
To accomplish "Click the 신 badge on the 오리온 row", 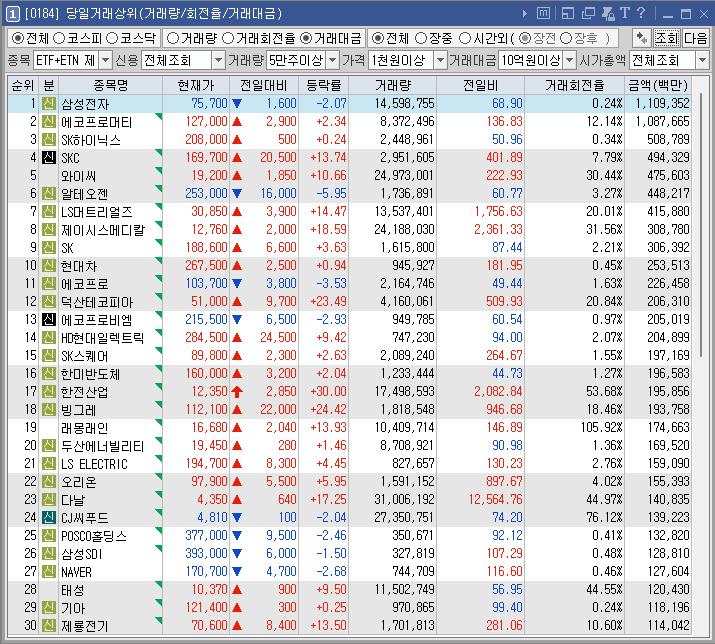I will pos(49,482).
